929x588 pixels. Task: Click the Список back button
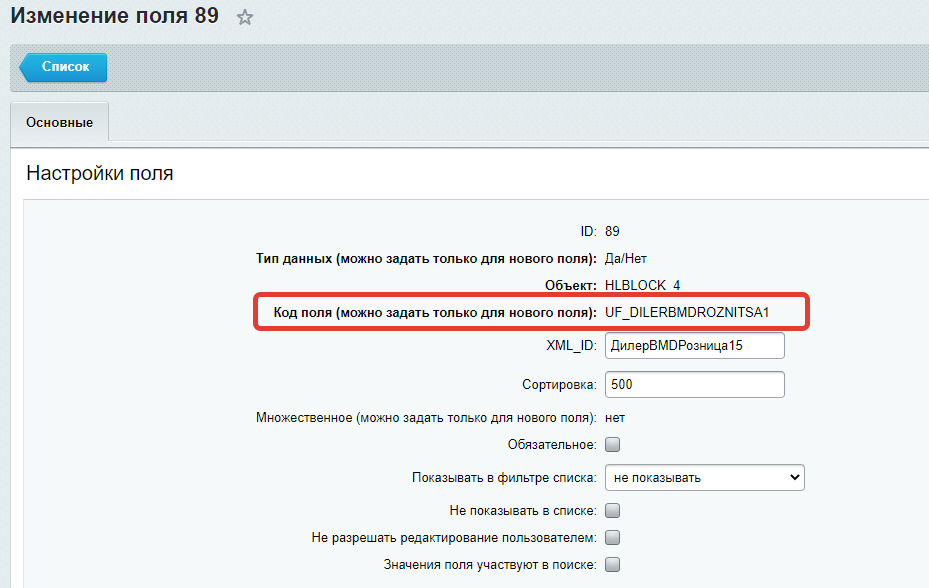(x=65, y=67)
